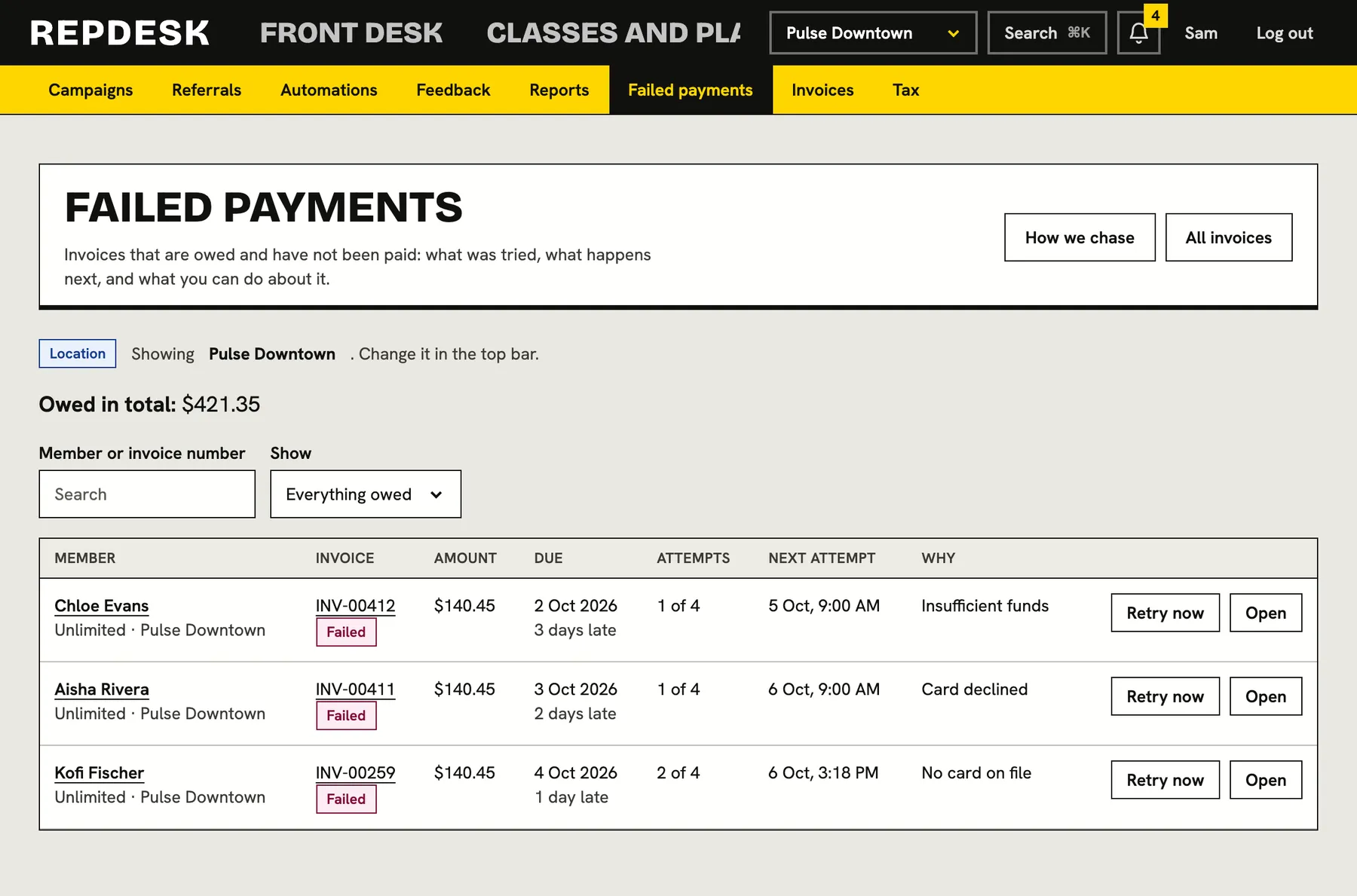This screenshot has width=1357, height=896.
Task: Click the RepDesk logo
Action: tap(120, 33)
